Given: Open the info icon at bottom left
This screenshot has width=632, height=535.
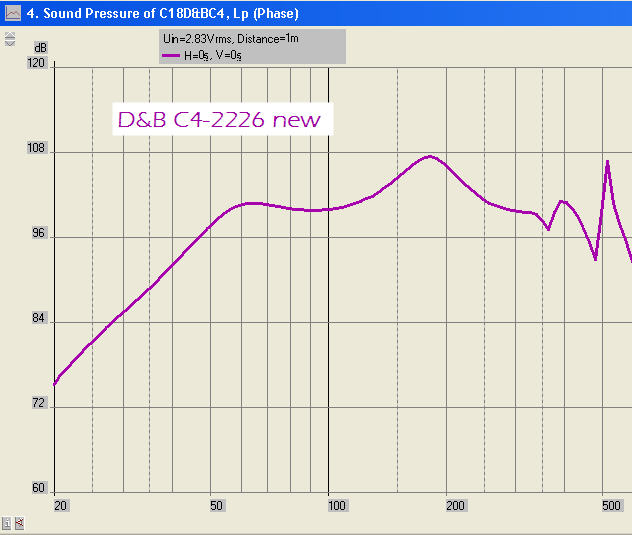Looking at the screenshot, I should [6, 523].
